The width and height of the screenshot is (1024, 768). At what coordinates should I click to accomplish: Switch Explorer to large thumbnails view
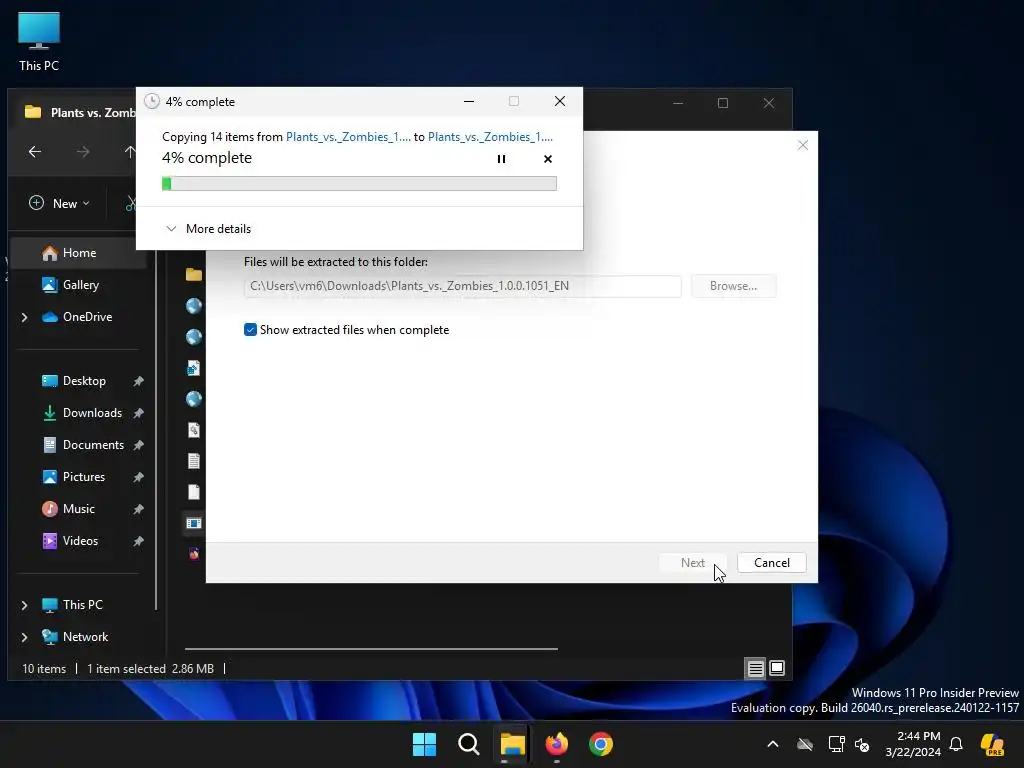777,668
